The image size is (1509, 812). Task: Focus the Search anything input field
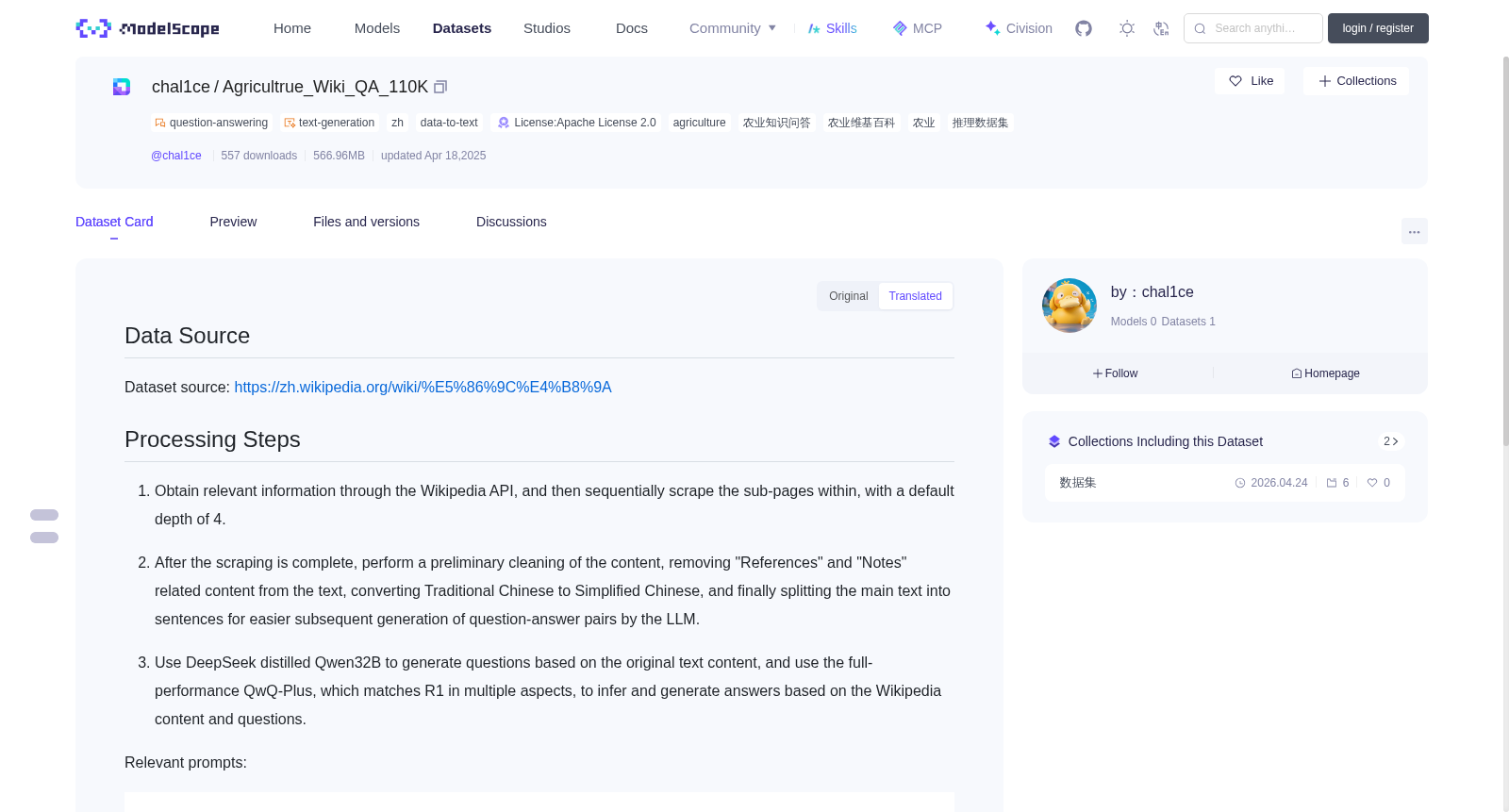coord(1253,28)
